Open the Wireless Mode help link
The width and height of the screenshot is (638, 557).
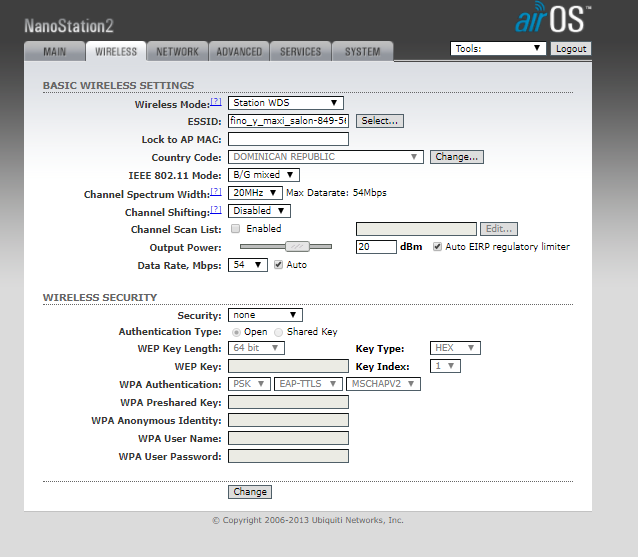pyautogui.click(x=216, y=101)
